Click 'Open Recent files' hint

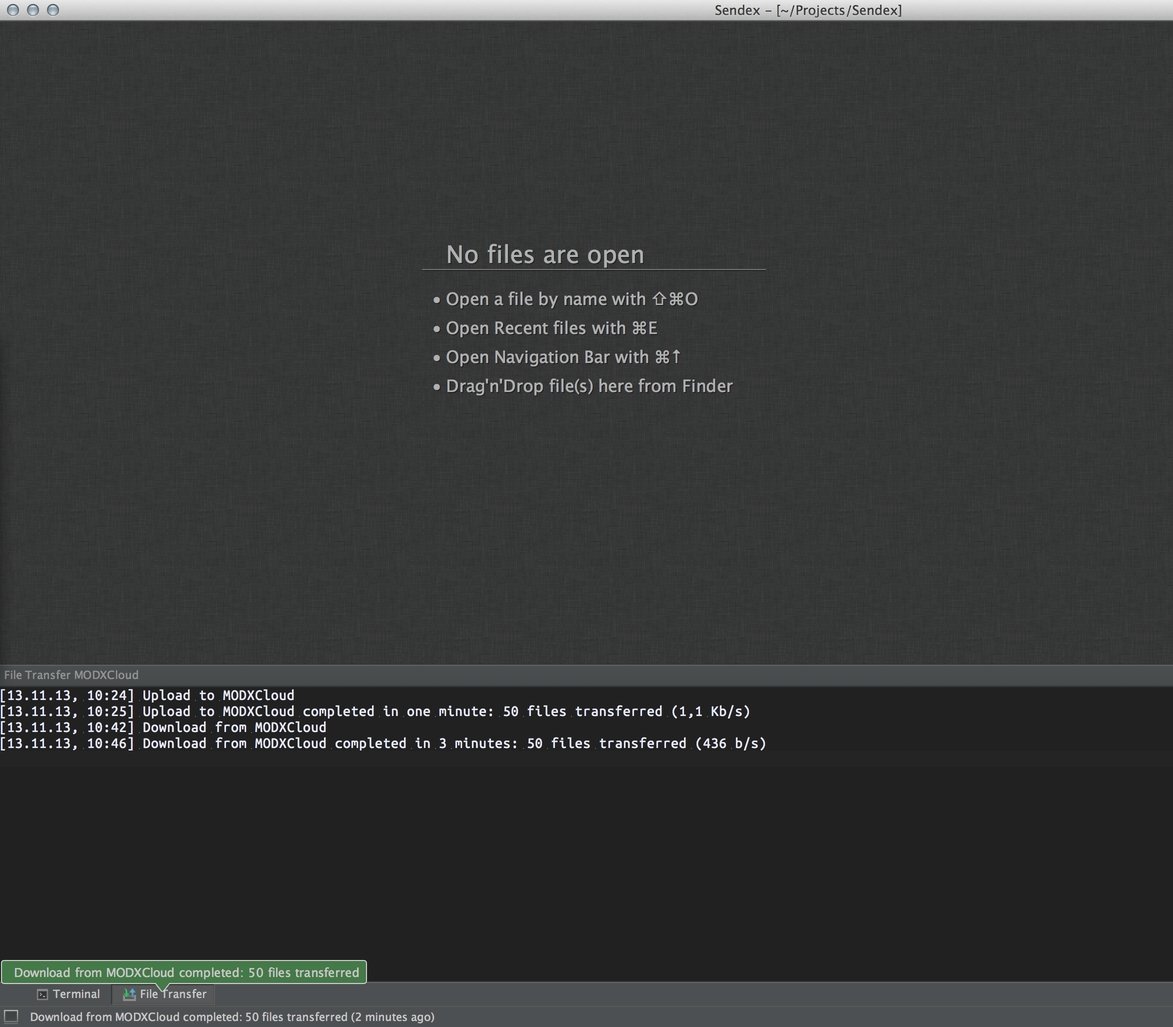tap(551, 328)
